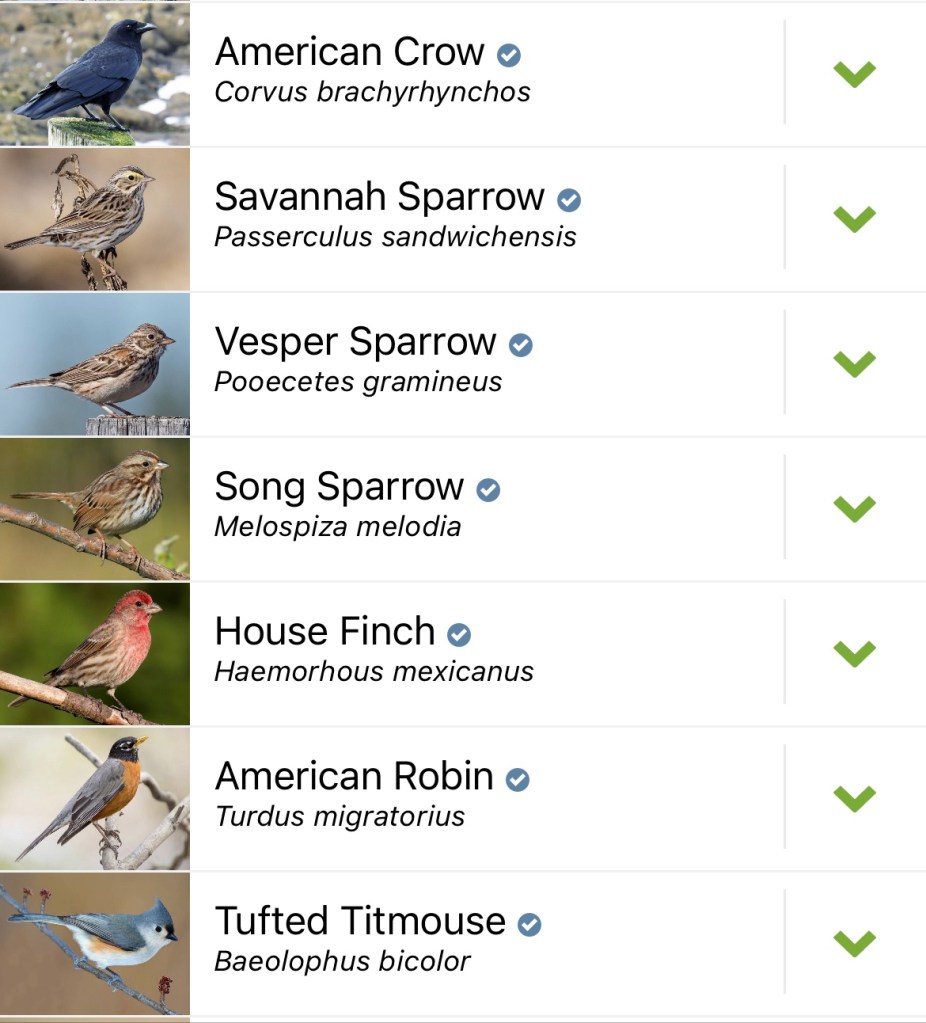Click the verified badge beside Savannah Sparrow

569,200
